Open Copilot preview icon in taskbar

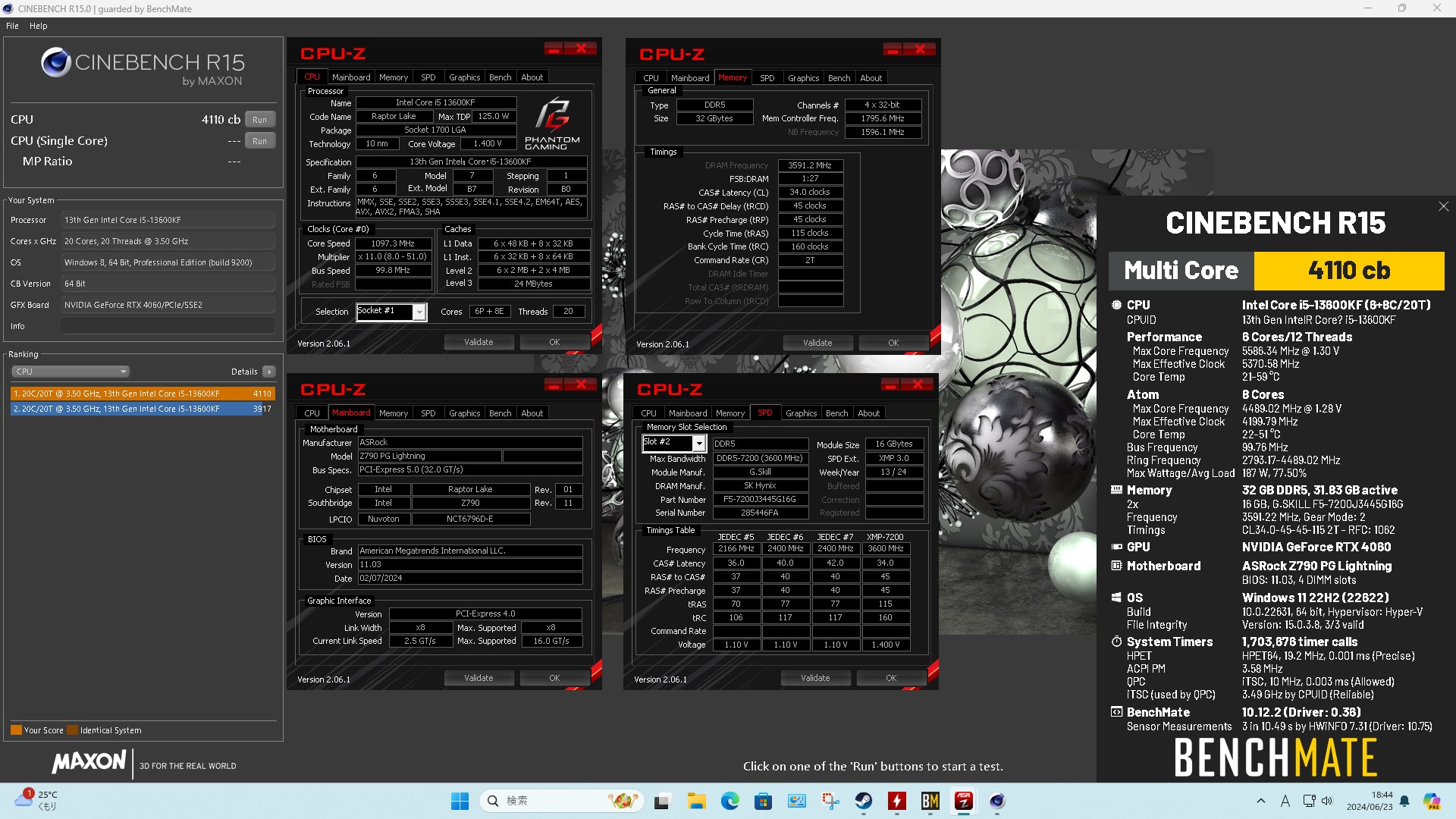(1432, 801)
